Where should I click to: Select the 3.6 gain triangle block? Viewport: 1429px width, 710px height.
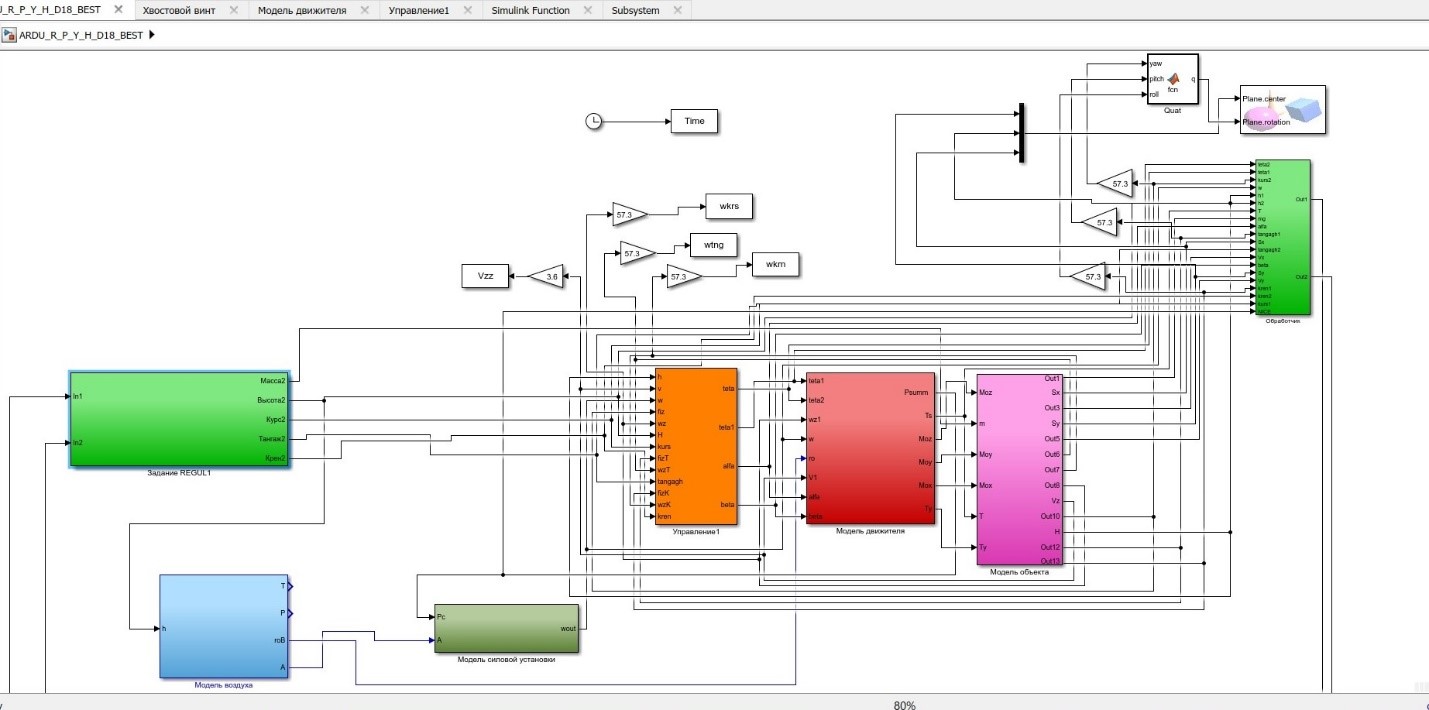pyautogui.click(x=549, y=276)
